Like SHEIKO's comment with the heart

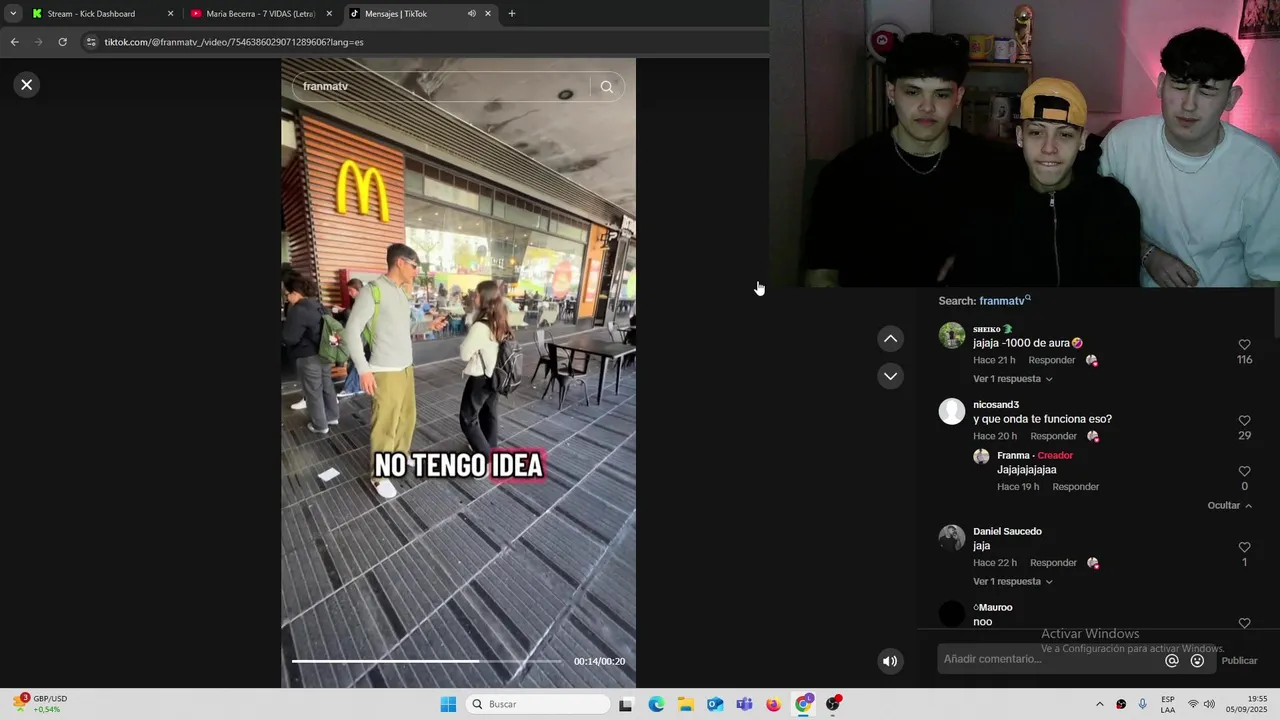[x=1244, y=344]
